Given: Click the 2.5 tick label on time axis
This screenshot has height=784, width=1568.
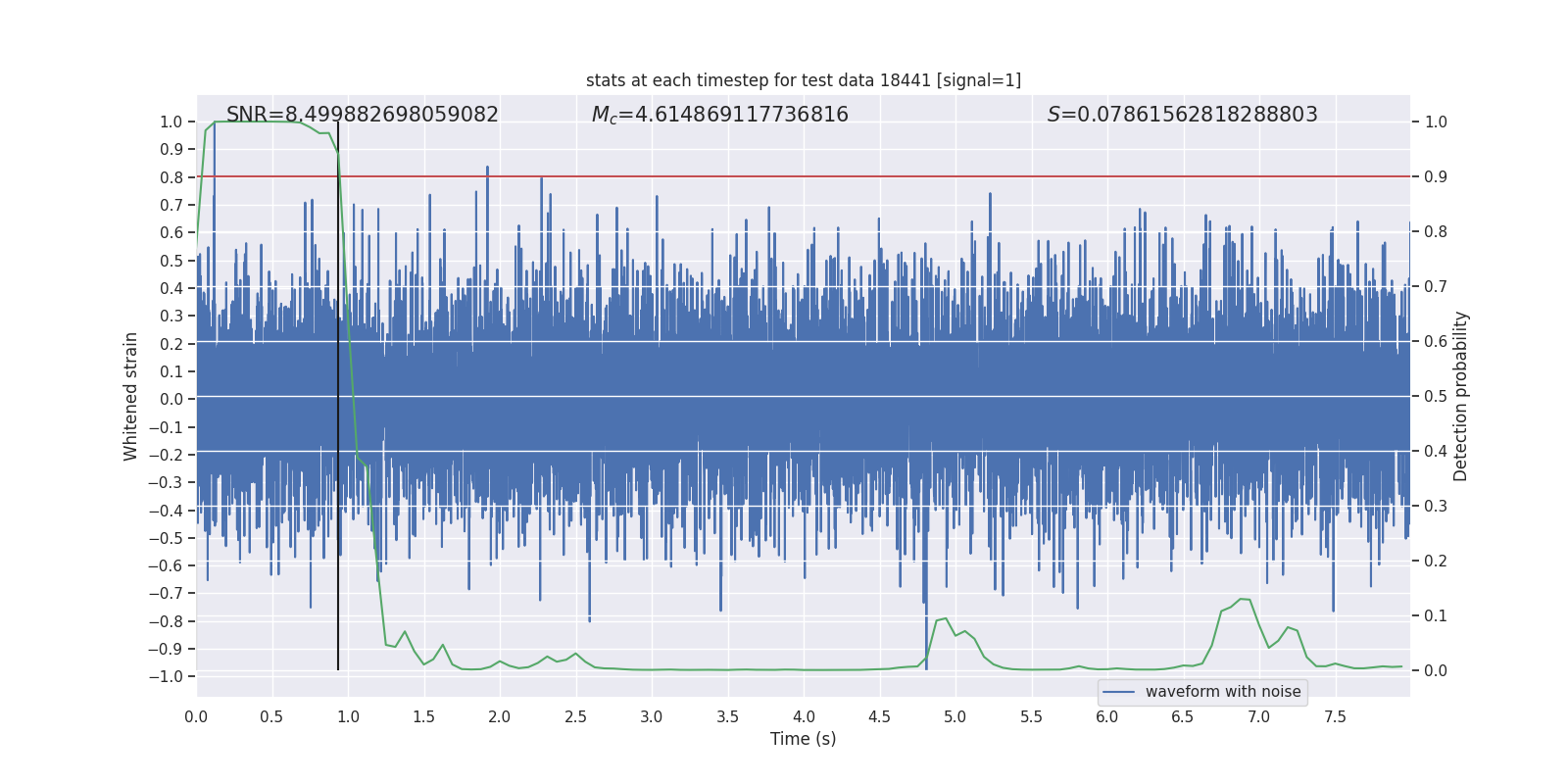Looking at the screenshot, I should click(x=575, y=717).
